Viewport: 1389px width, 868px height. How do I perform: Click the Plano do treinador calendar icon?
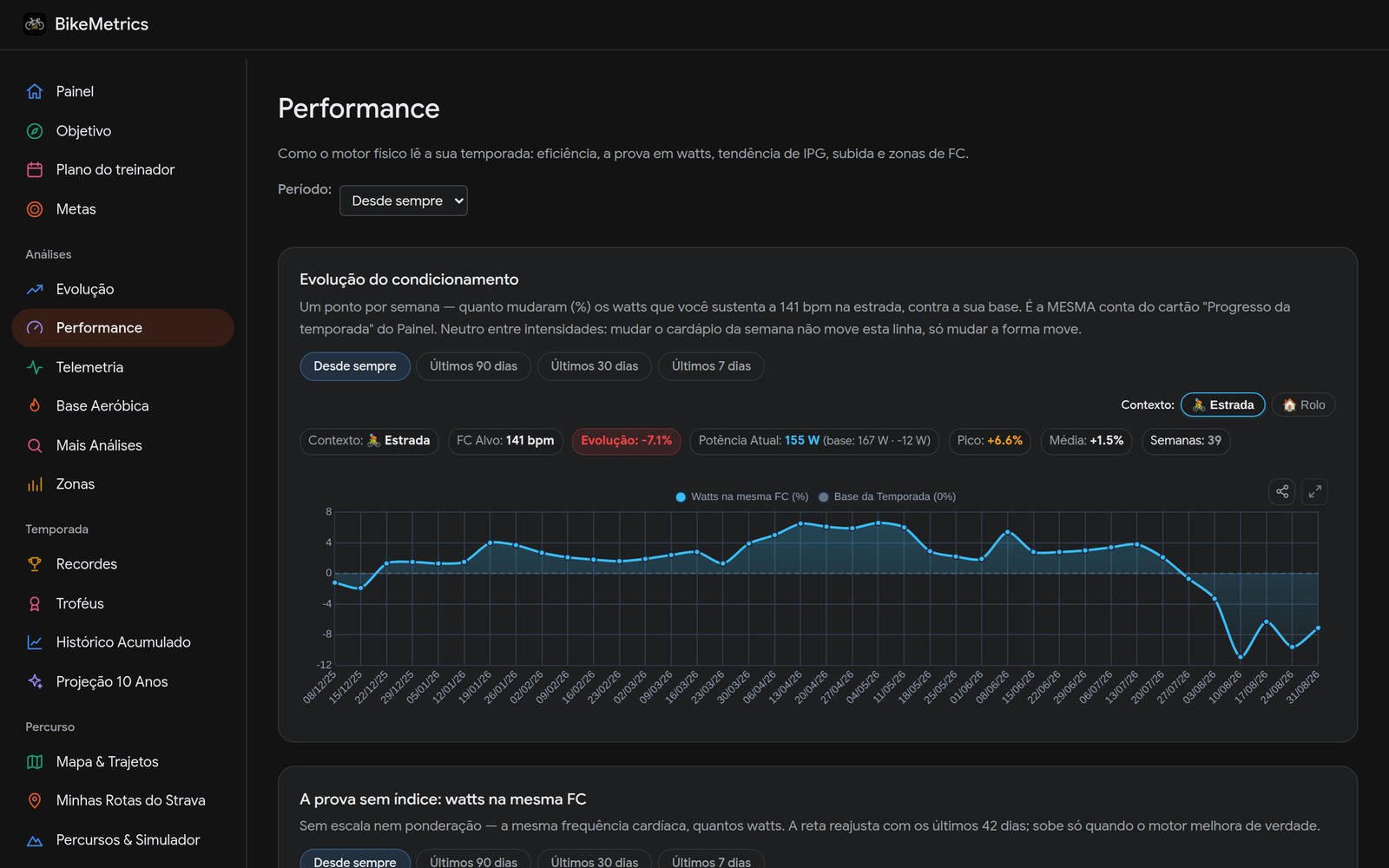pyautogui.click(x=35, y=170)
